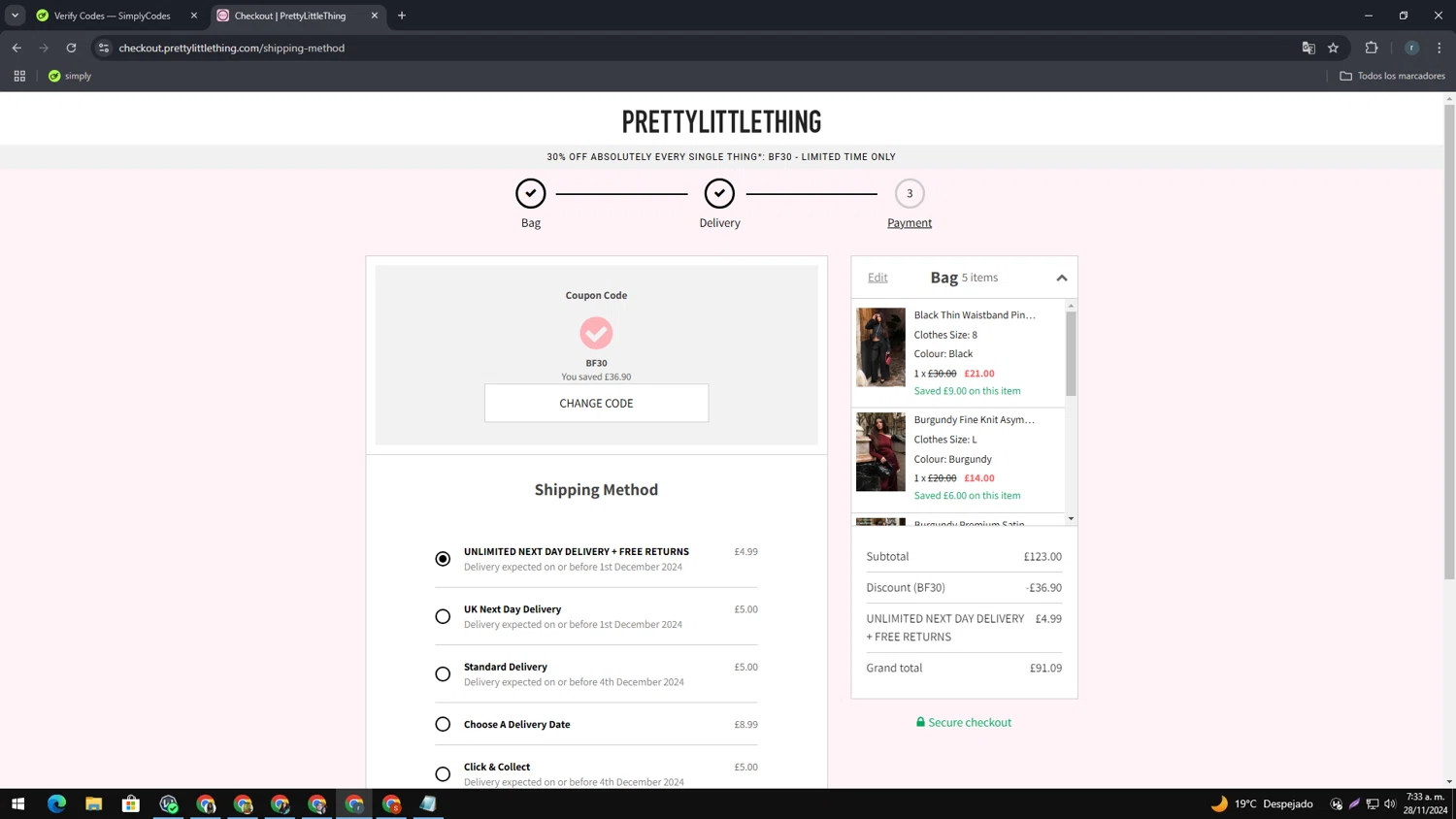Open File Explorer from taskbar
The height and width of the screenshot is (819, 1456).
point(93,803)
